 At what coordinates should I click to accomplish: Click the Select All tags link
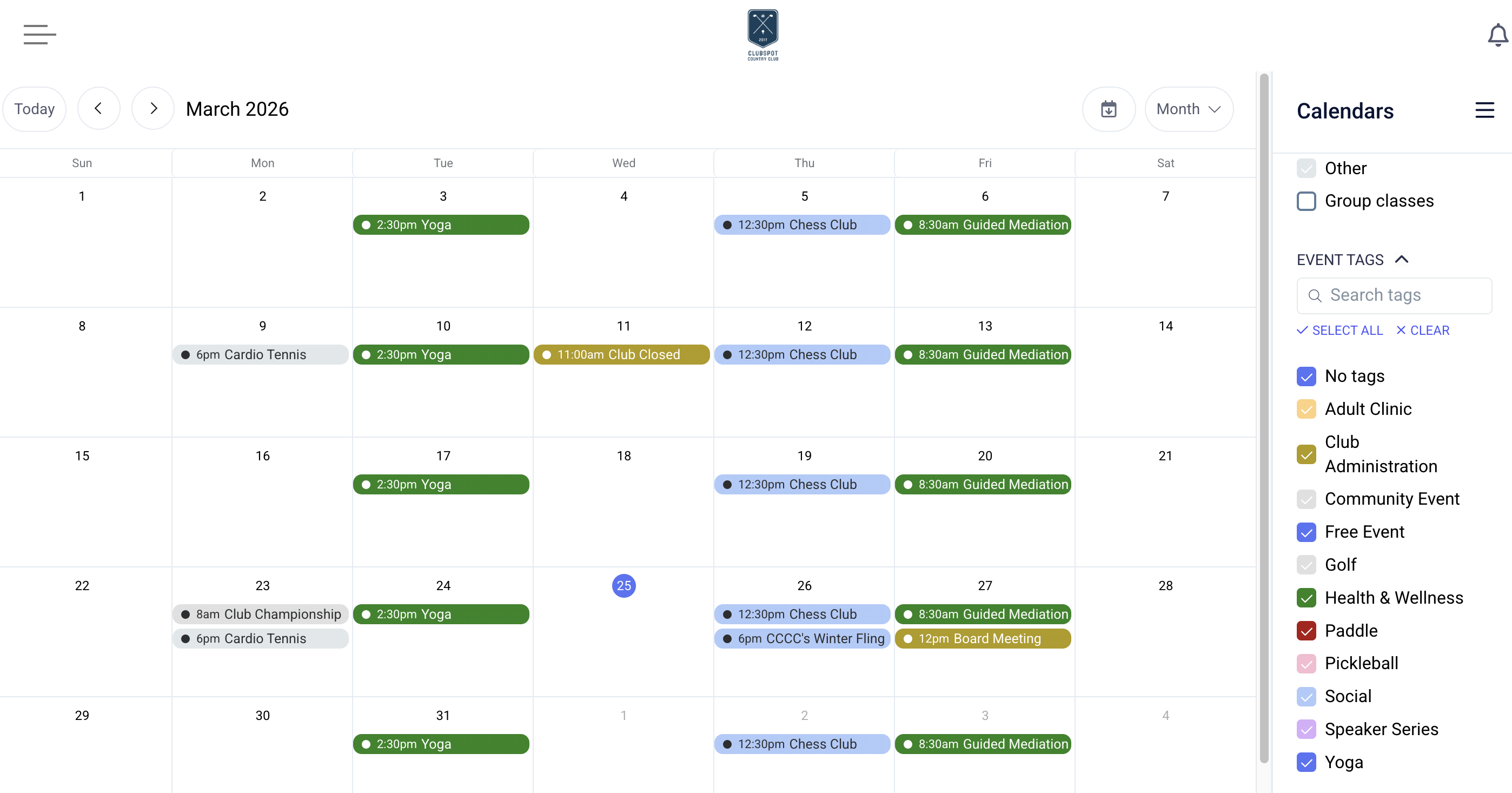click(x=1339, y=331)
